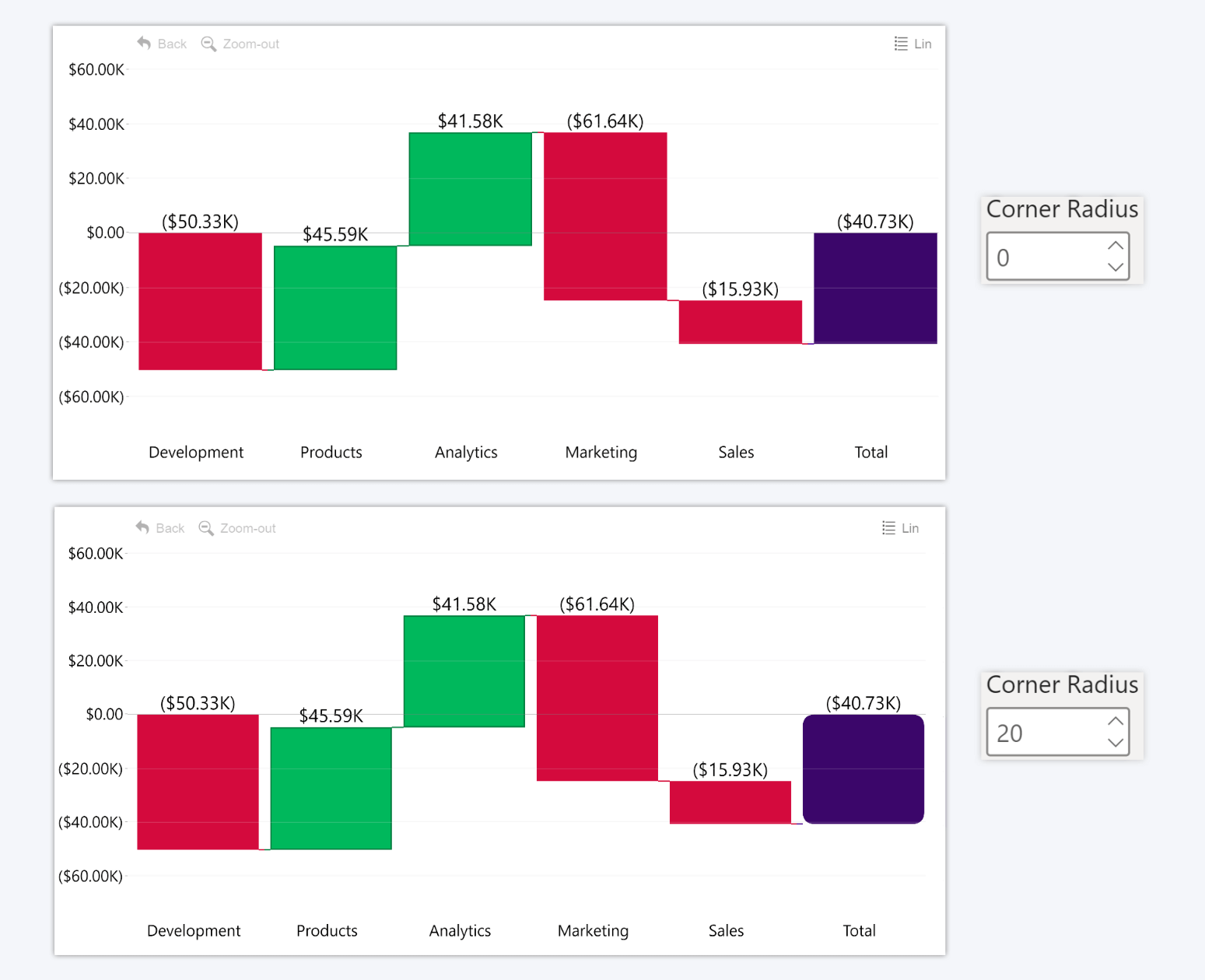The width and height of the screenshot is (1205, 980).
Task: Click the Back arrow icon in bottom chart
Action: coord(142,527)
